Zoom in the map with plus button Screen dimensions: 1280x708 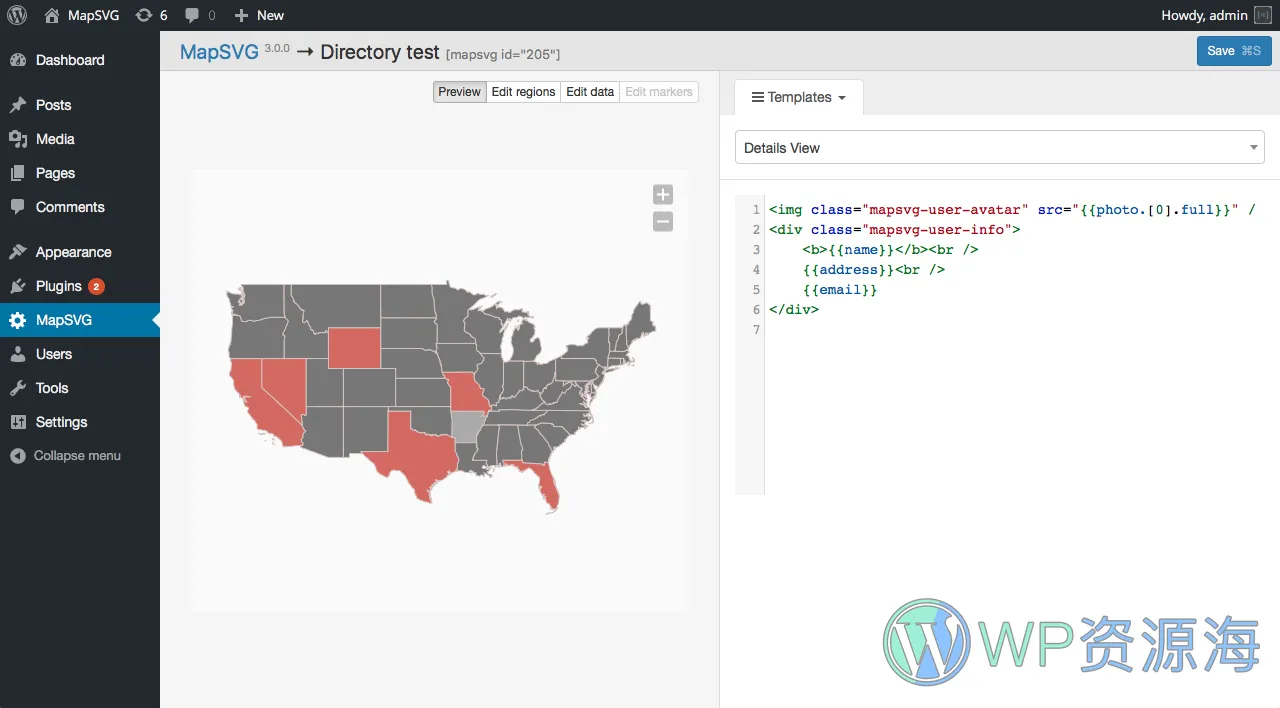click(x=663, y=195)
